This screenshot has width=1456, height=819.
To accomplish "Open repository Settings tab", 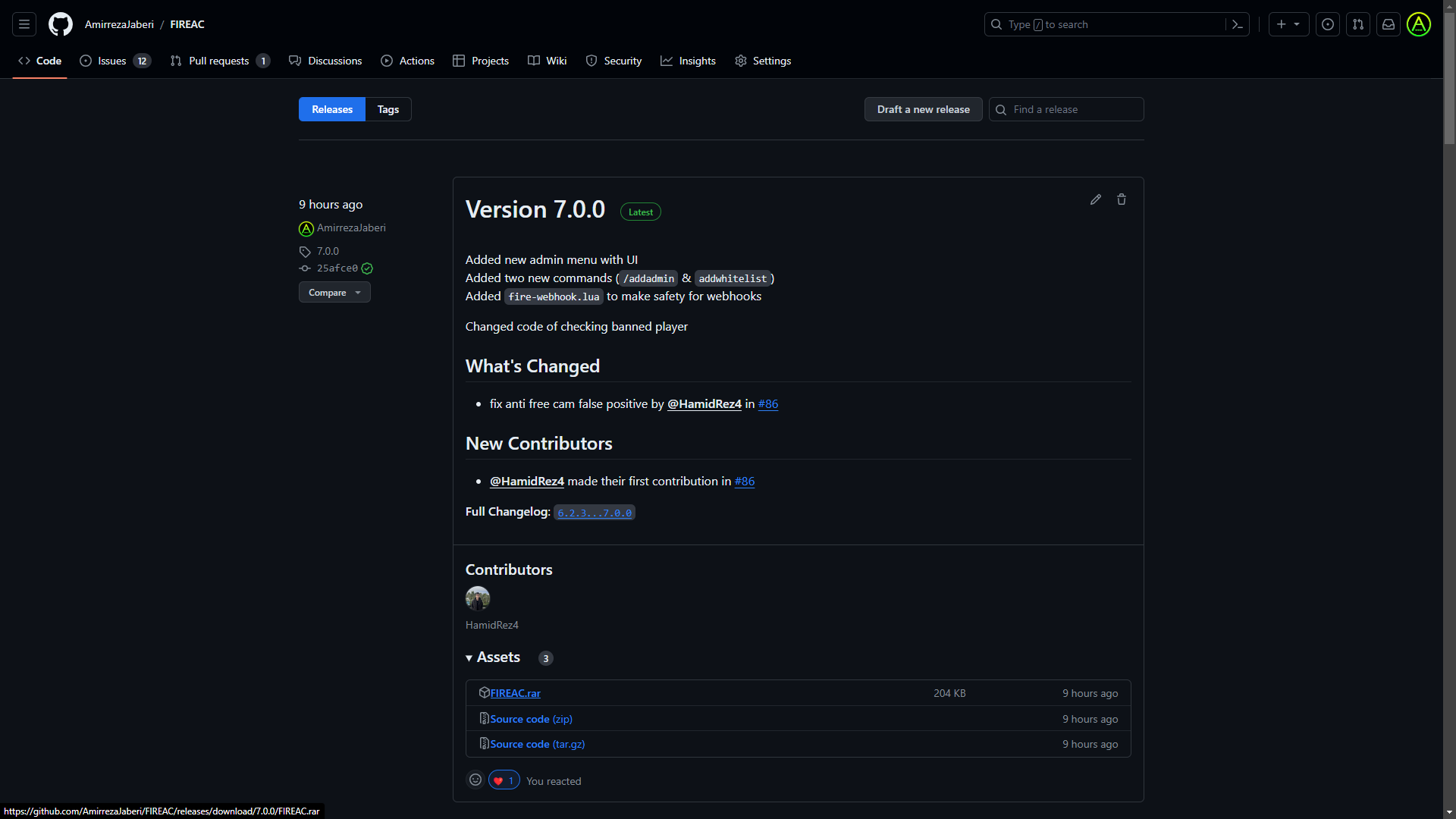I will [763, 61].
